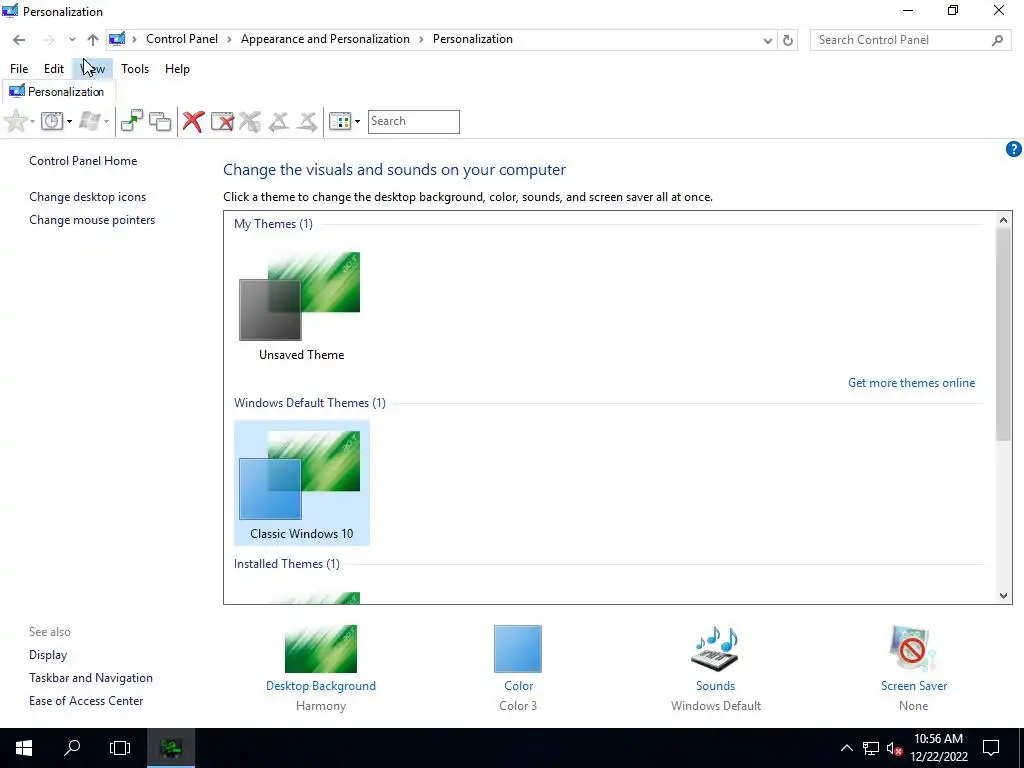This screenshot has width=1024, height=768.
Task: Show hidden tray icons chevron
Action: coord(846,748)
